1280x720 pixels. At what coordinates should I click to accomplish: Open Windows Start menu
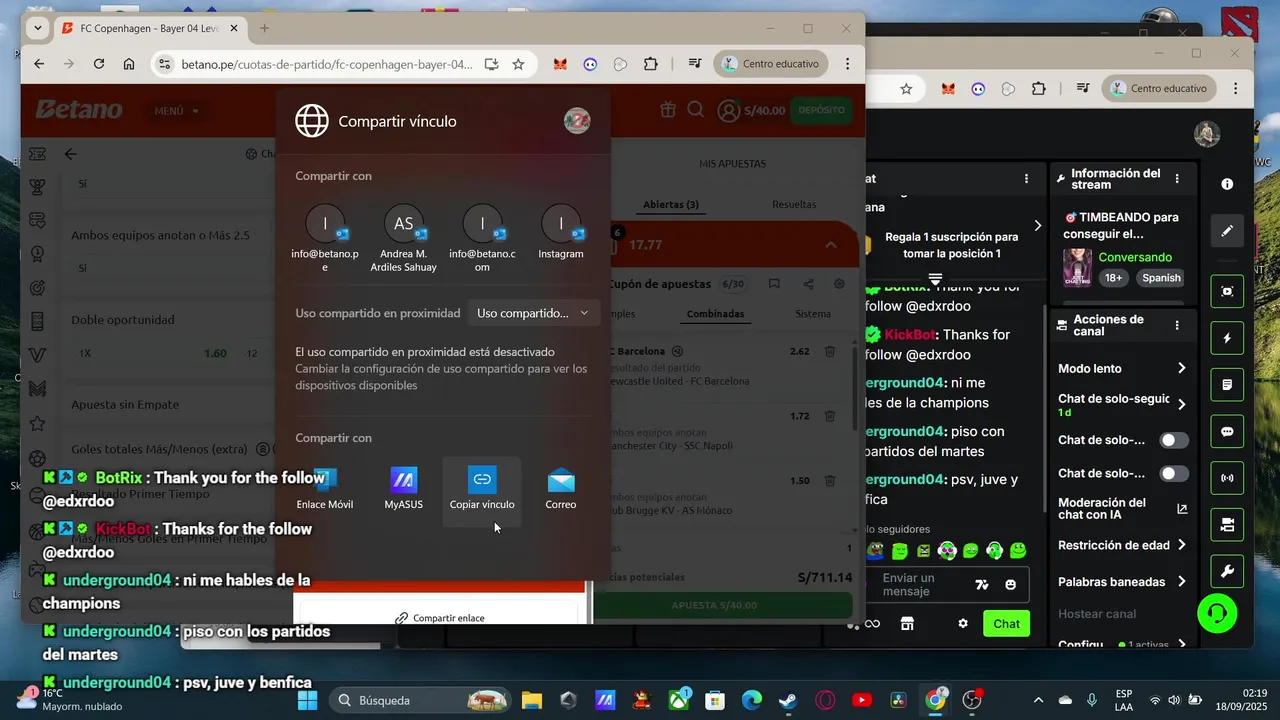tap(307, 700)
